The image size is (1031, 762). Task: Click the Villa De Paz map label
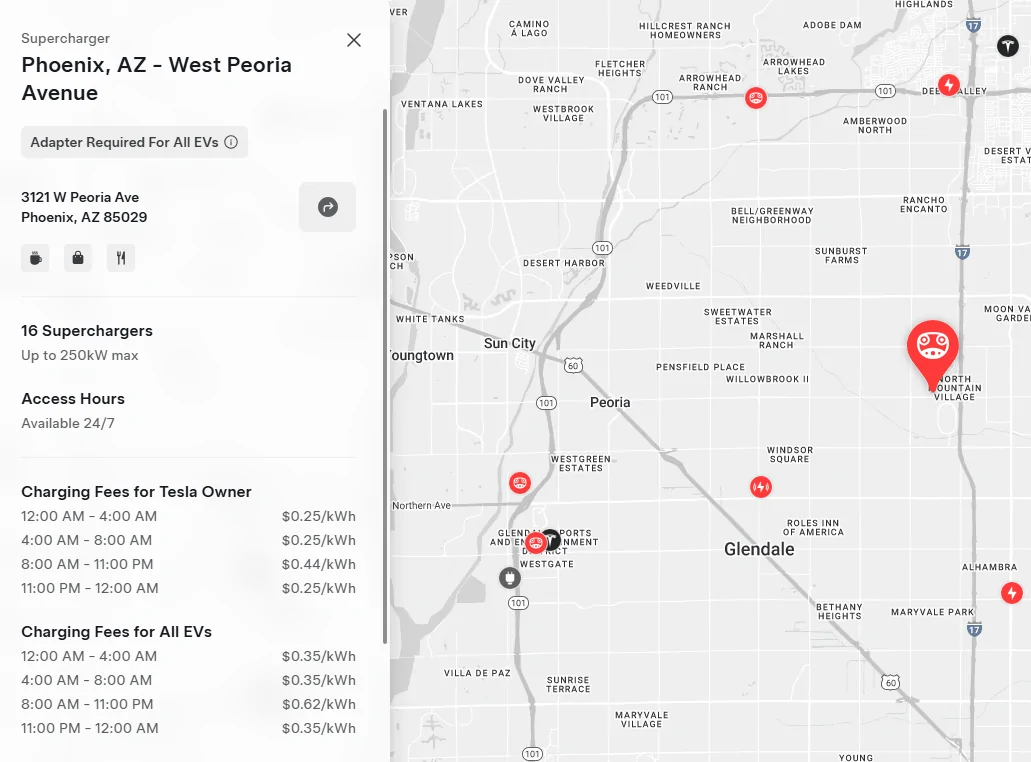[x=477, y=673]
